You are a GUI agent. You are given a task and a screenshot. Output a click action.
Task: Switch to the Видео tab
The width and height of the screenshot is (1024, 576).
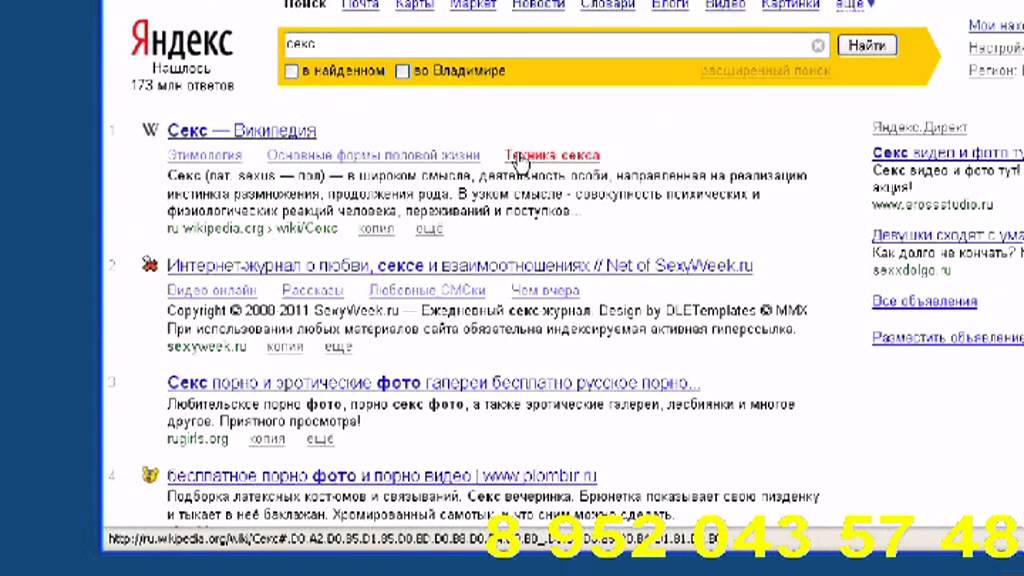click(725, 4)
